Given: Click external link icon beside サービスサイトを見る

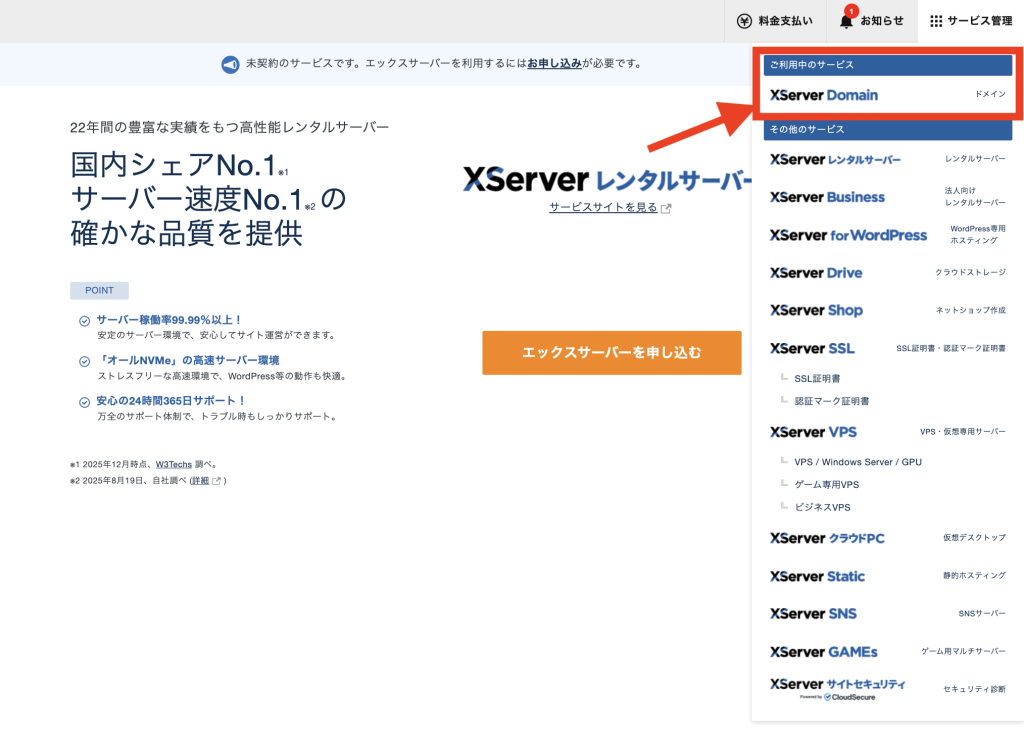Looking at the screenshot, I should [666, 208].
